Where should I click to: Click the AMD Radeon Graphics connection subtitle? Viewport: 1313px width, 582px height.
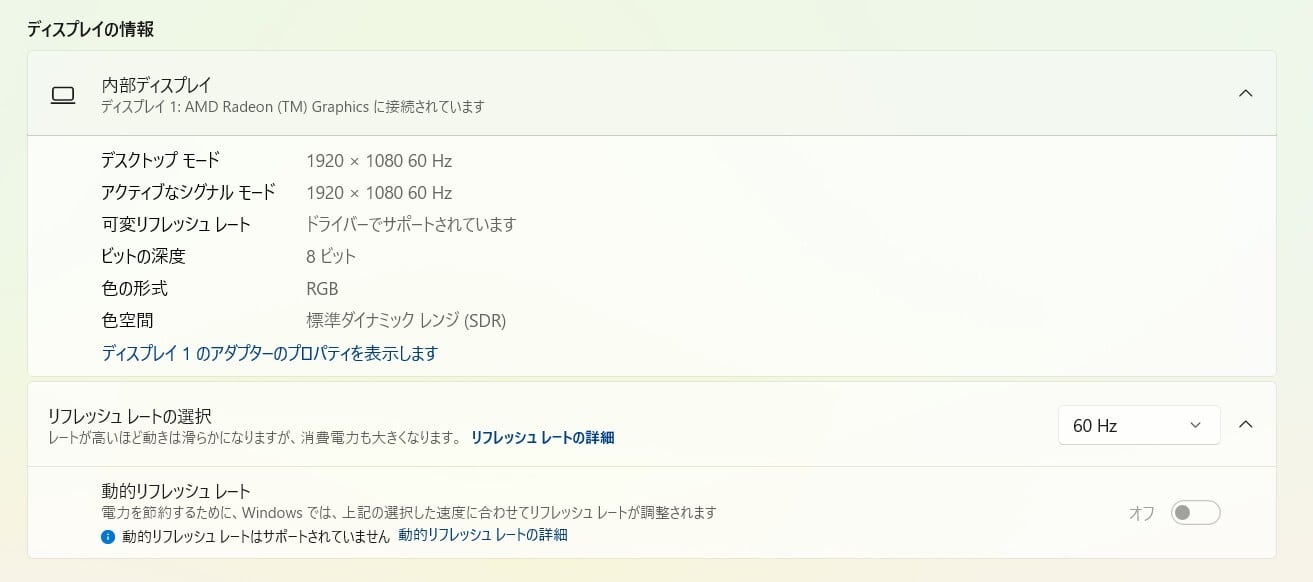(x=293, y=106)
